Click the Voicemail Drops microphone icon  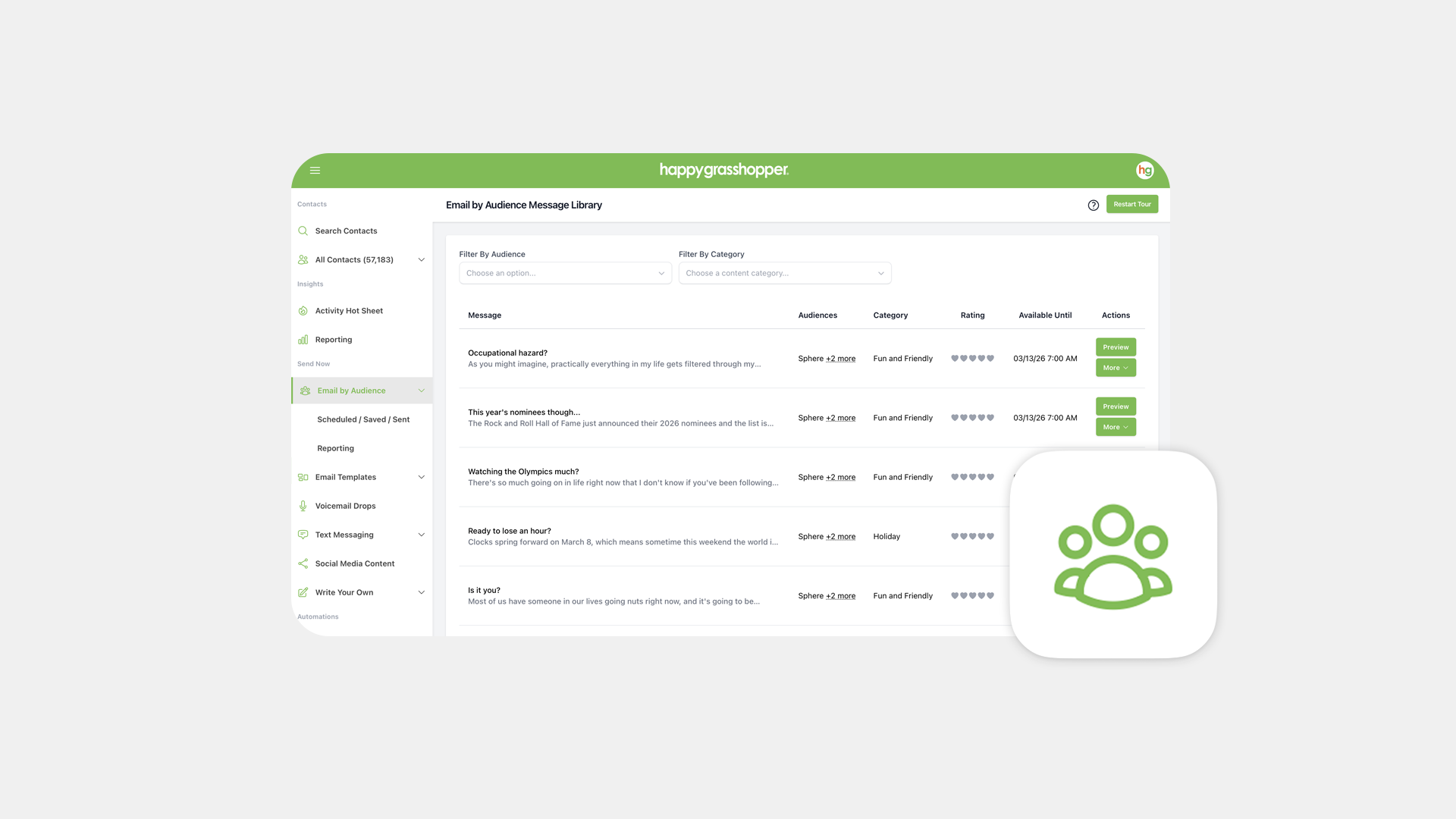click(x=303, y=506)
